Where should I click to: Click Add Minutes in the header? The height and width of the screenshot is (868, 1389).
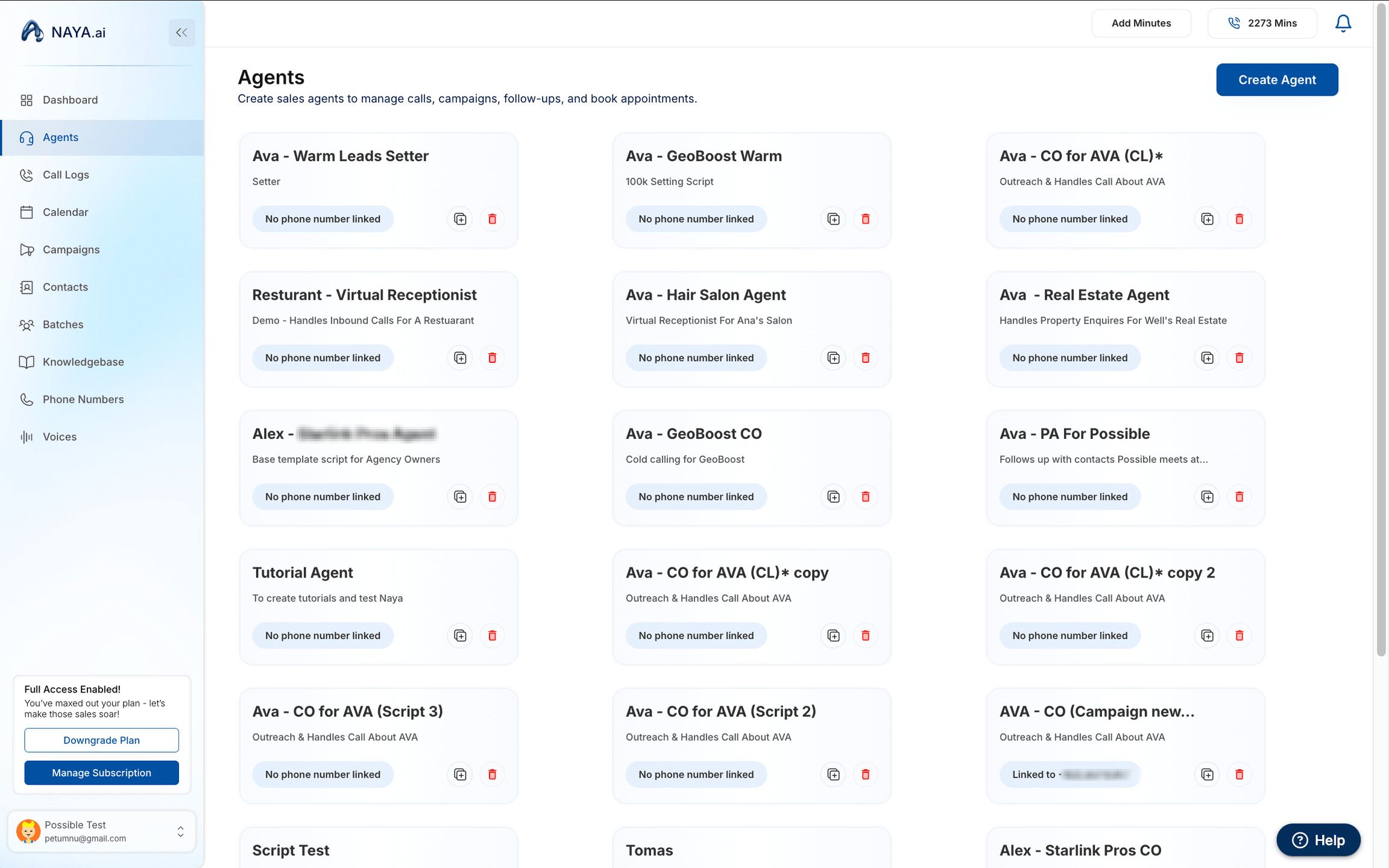click(1141, 24)
